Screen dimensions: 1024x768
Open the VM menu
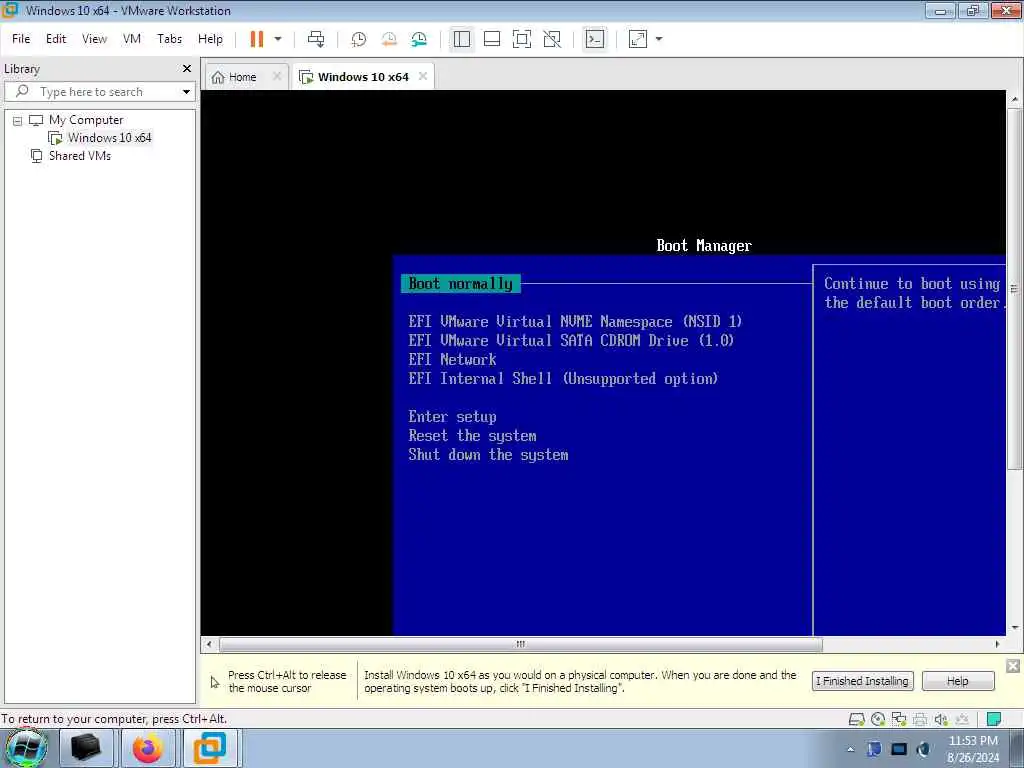(x=132, y=39)
